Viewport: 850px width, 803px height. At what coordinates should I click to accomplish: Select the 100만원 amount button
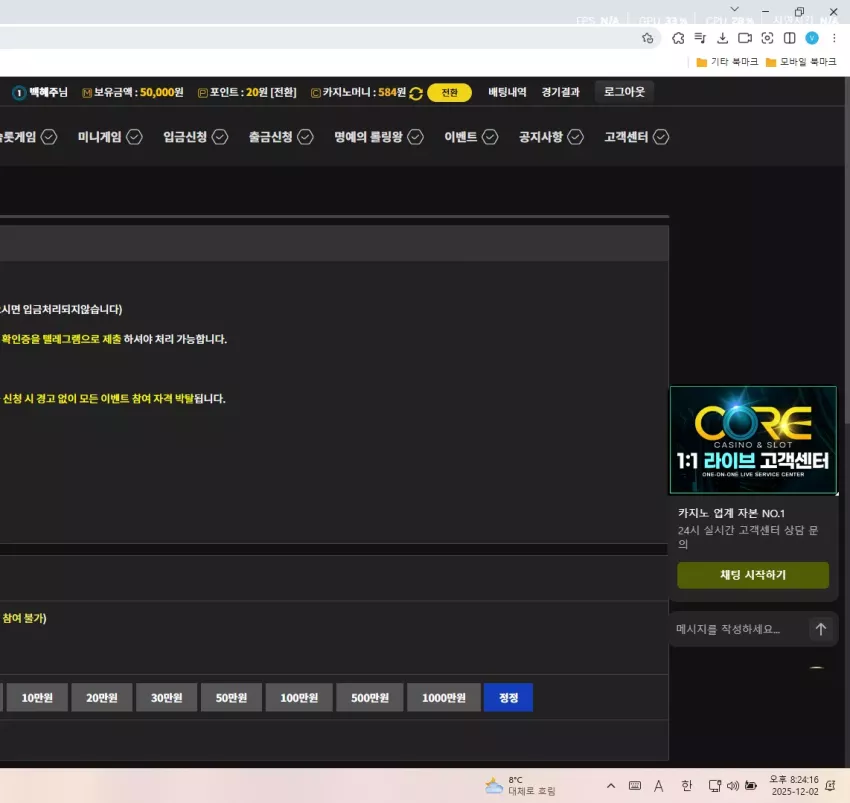[299, 697]
